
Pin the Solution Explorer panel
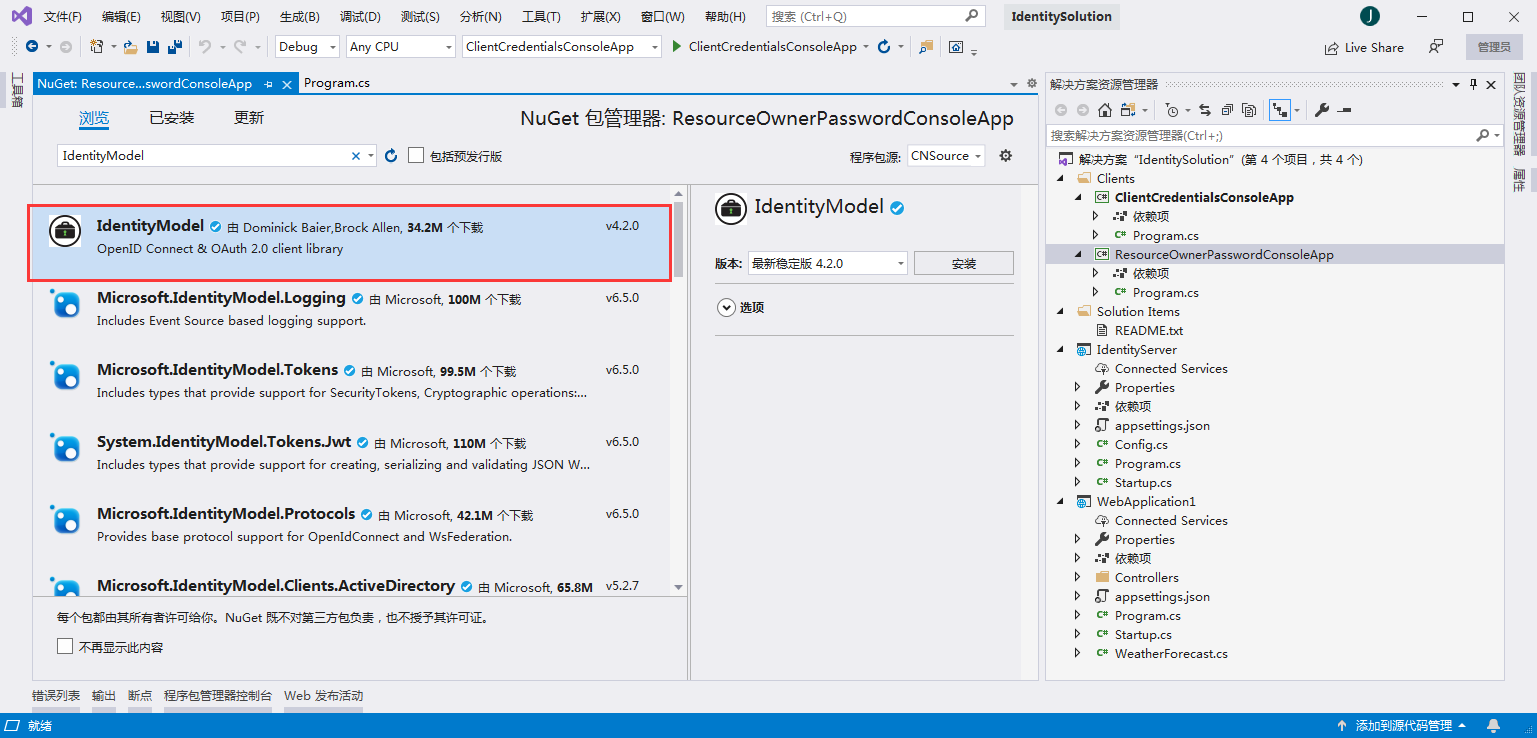coord(1473,85)
